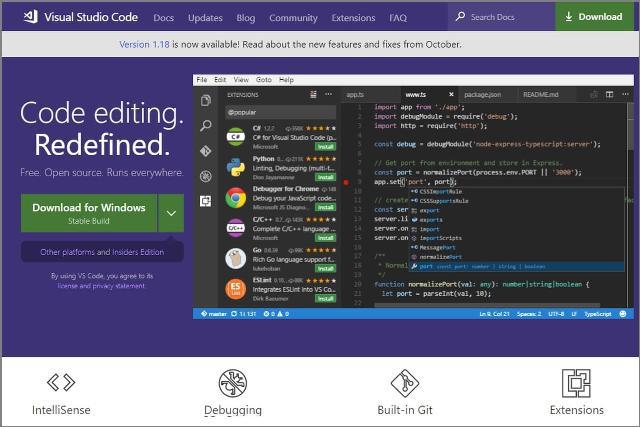Screen dimensions: 640x427
Task: Click the split editor icon
Action: (609, 95)
